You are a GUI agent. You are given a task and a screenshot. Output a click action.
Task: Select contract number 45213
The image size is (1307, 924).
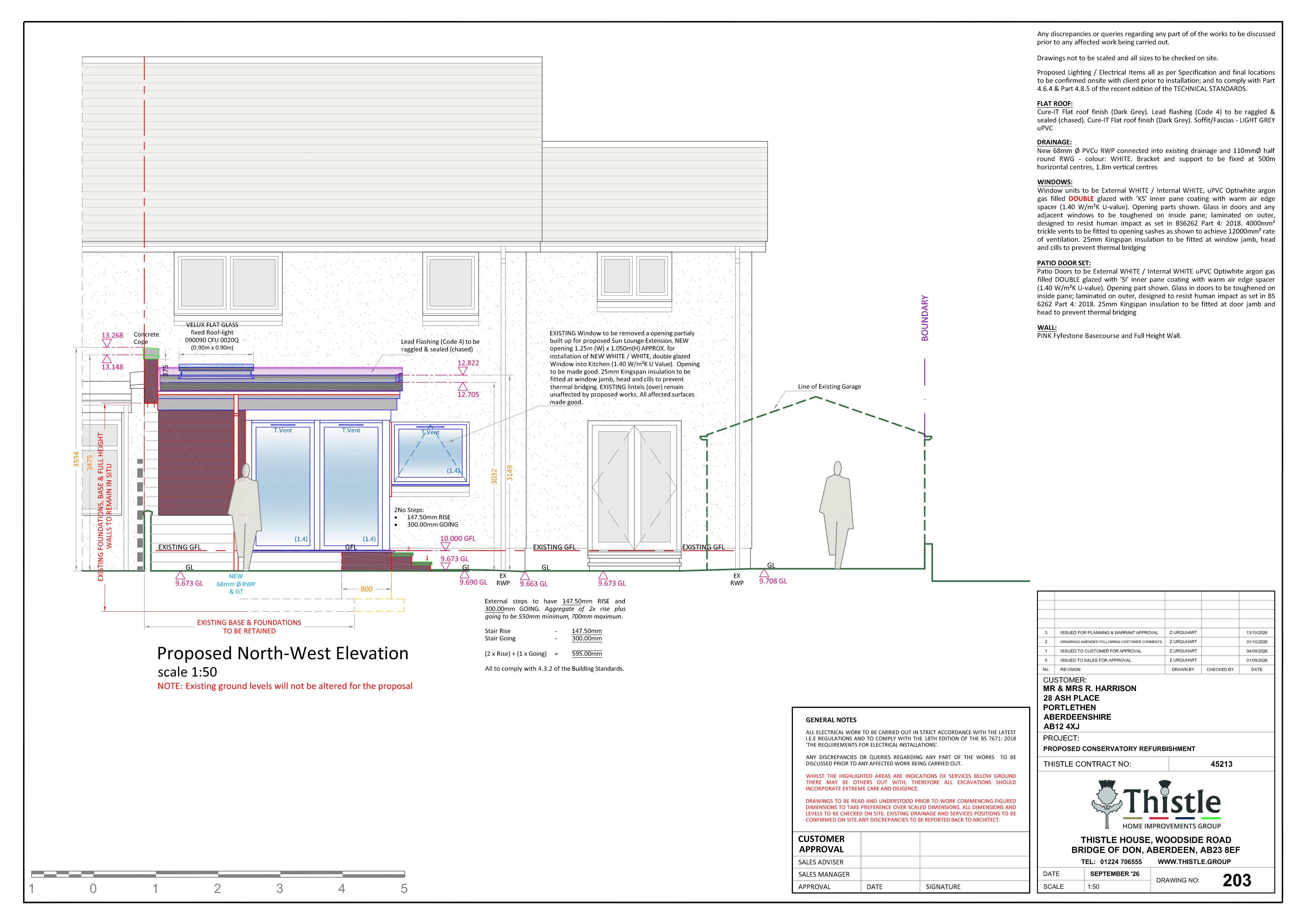[x=1221, y=764]
